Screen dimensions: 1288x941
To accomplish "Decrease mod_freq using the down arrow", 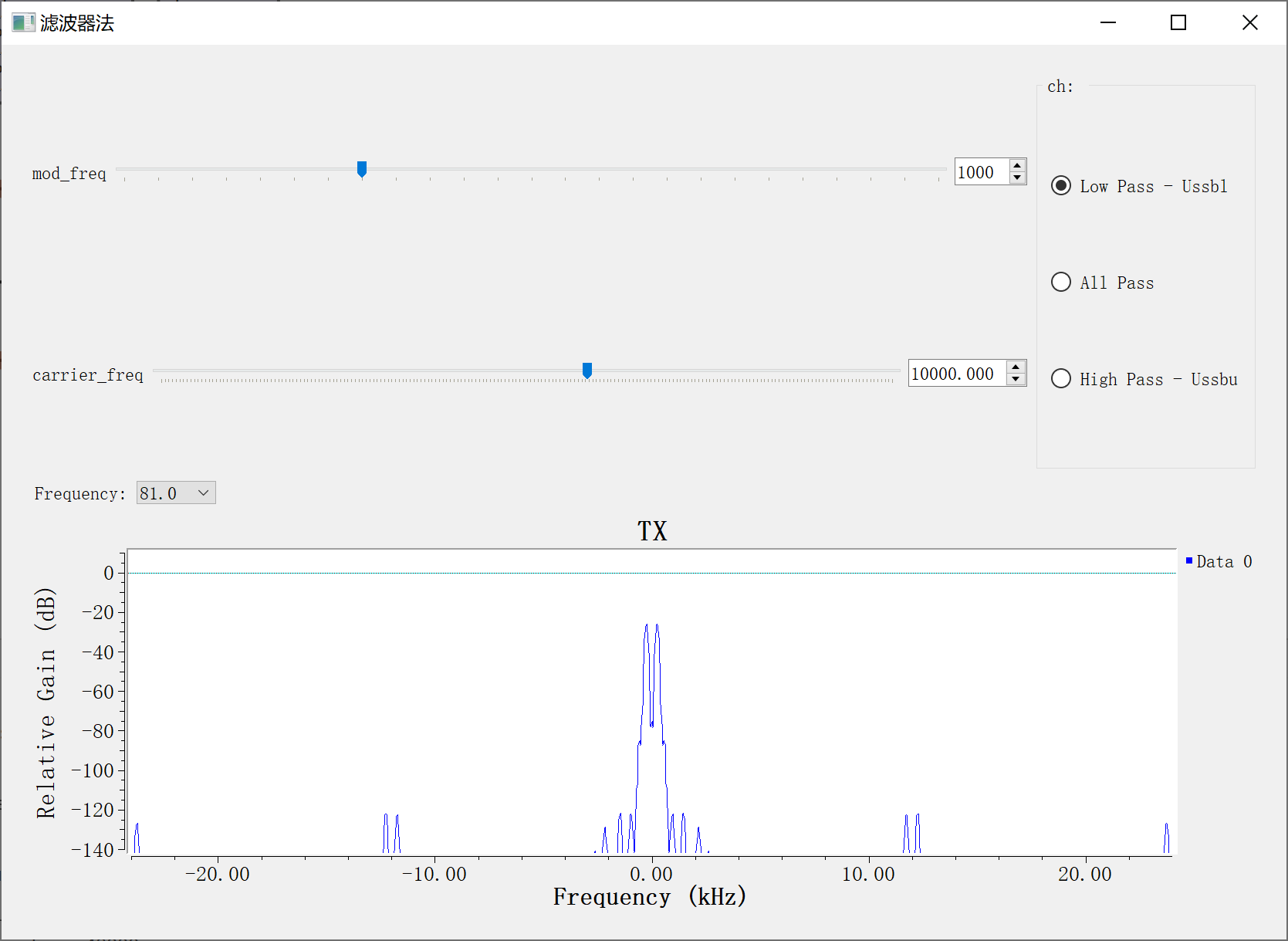I will 1017,178.
